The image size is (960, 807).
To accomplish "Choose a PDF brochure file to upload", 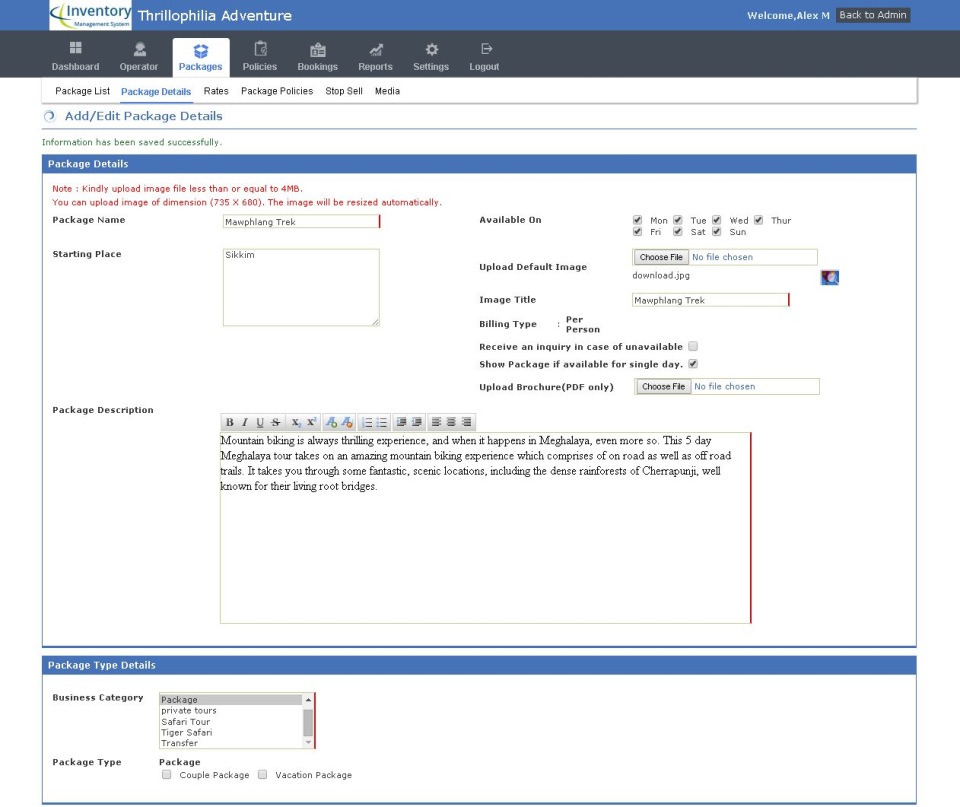I will tap(661, 386).
